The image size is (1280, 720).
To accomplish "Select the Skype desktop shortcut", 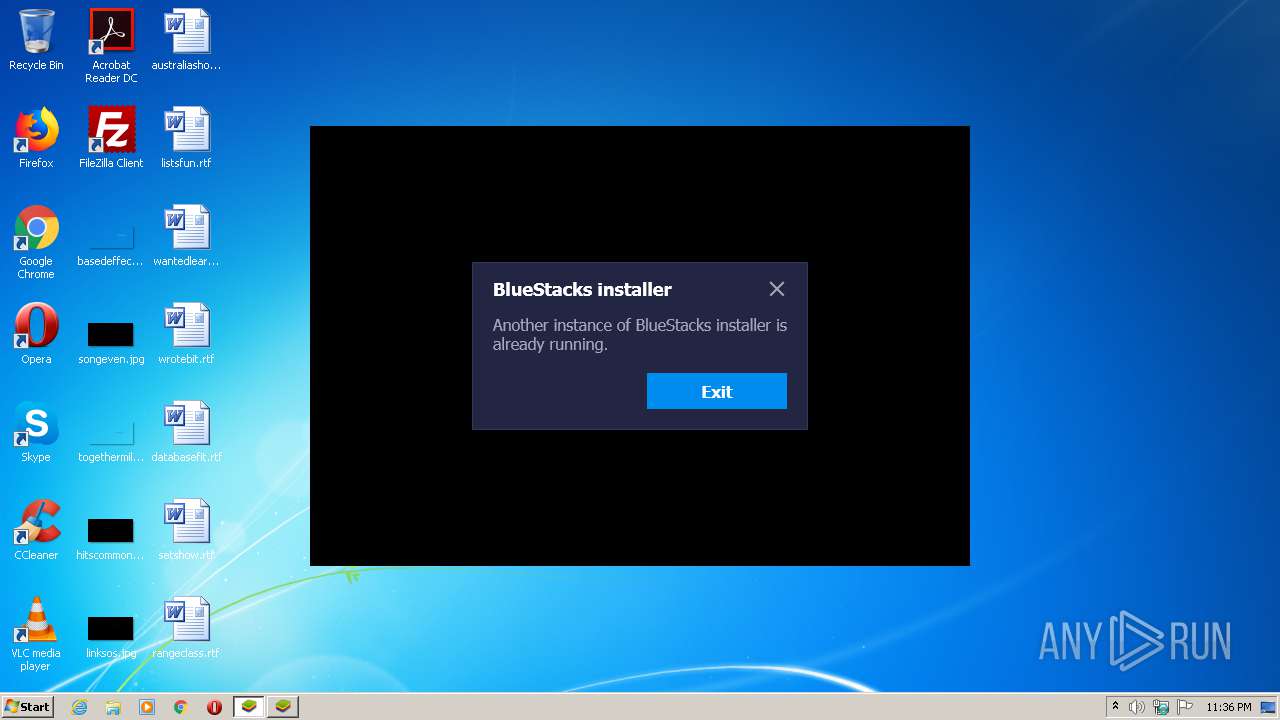I will point(36,432).
